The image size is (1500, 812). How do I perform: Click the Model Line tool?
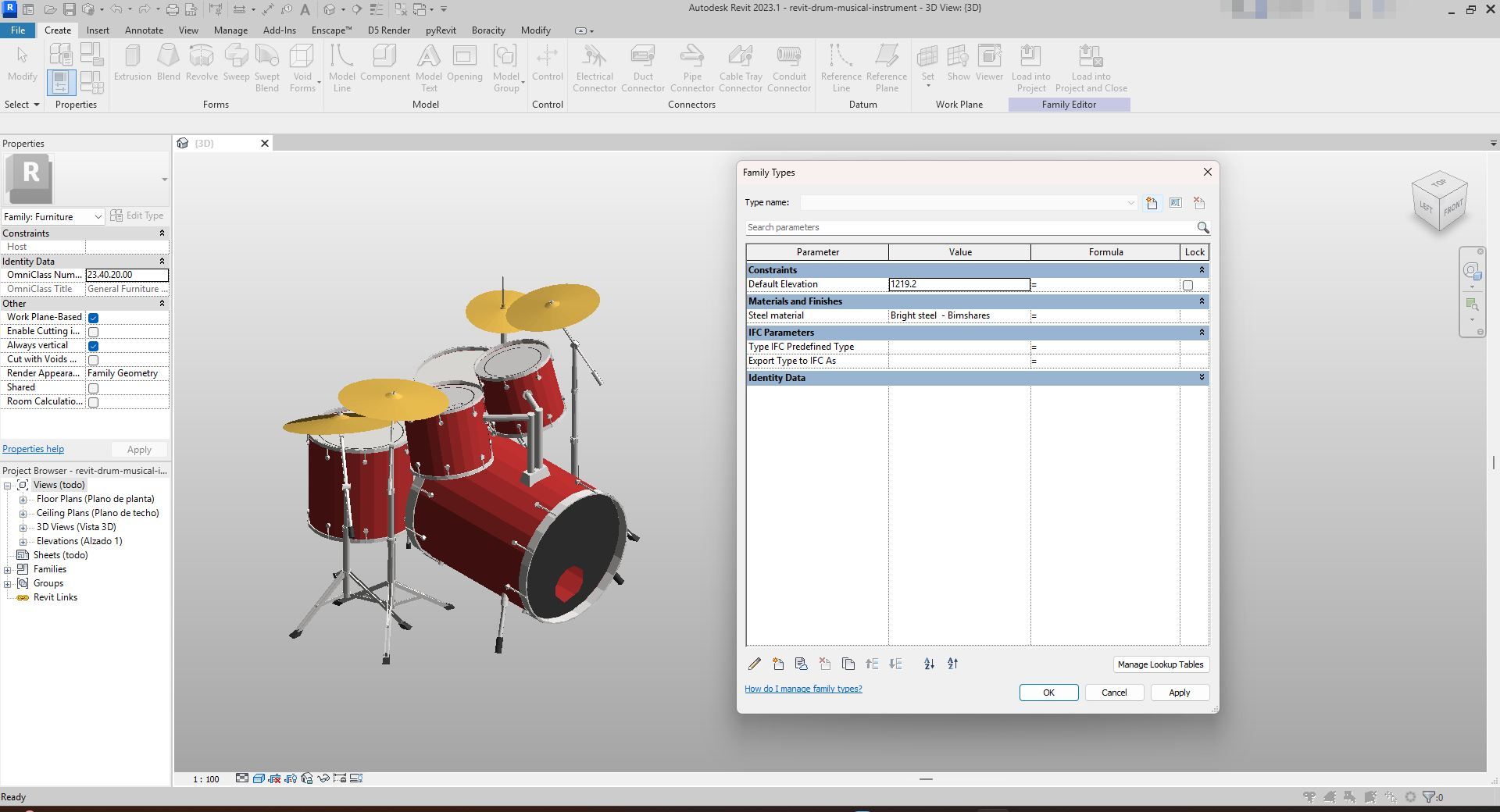pos(342,68)
